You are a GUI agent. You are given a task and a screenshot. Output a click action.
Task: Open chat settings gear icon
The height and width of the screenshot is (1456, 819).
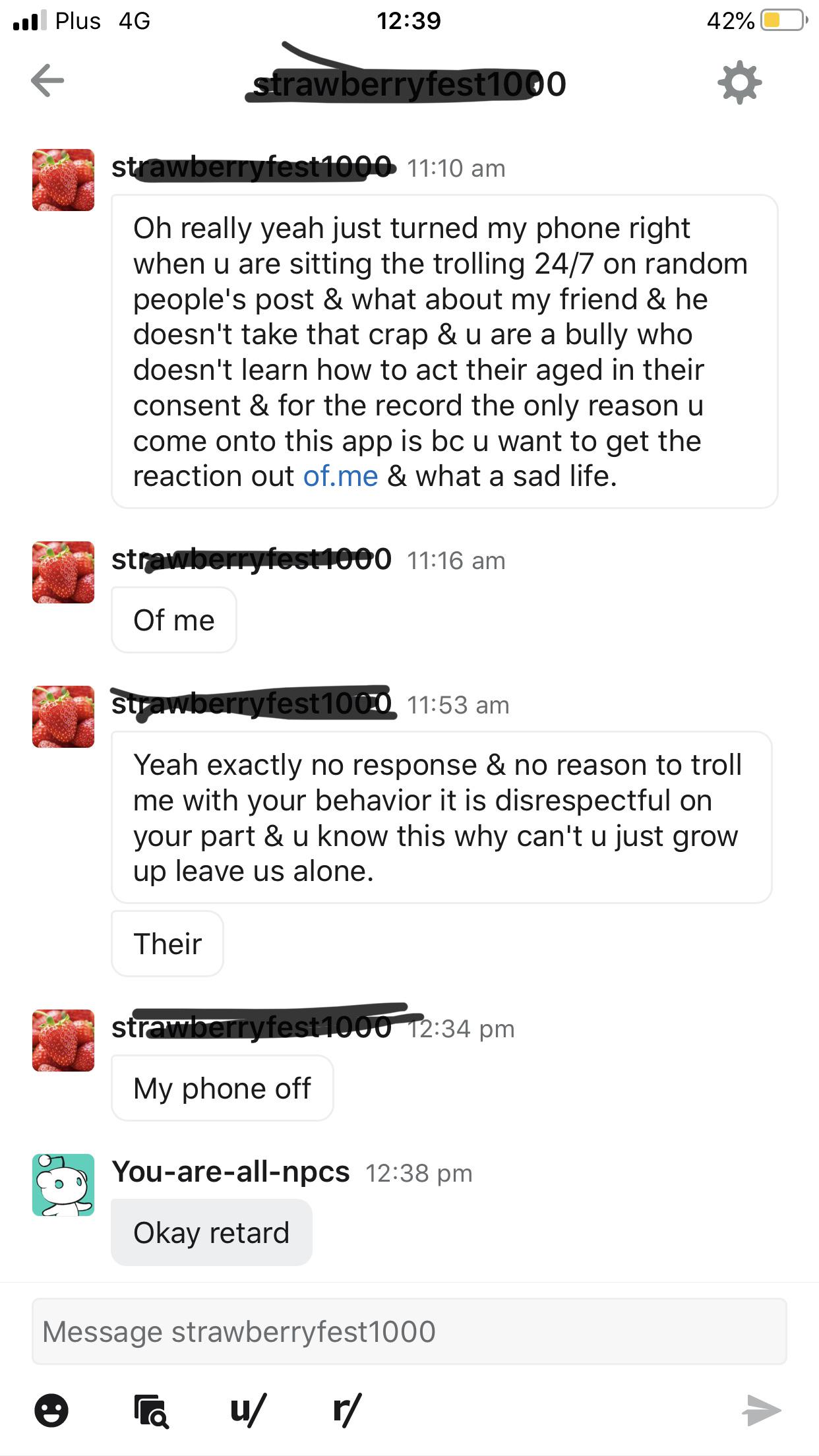coord(739,82)
